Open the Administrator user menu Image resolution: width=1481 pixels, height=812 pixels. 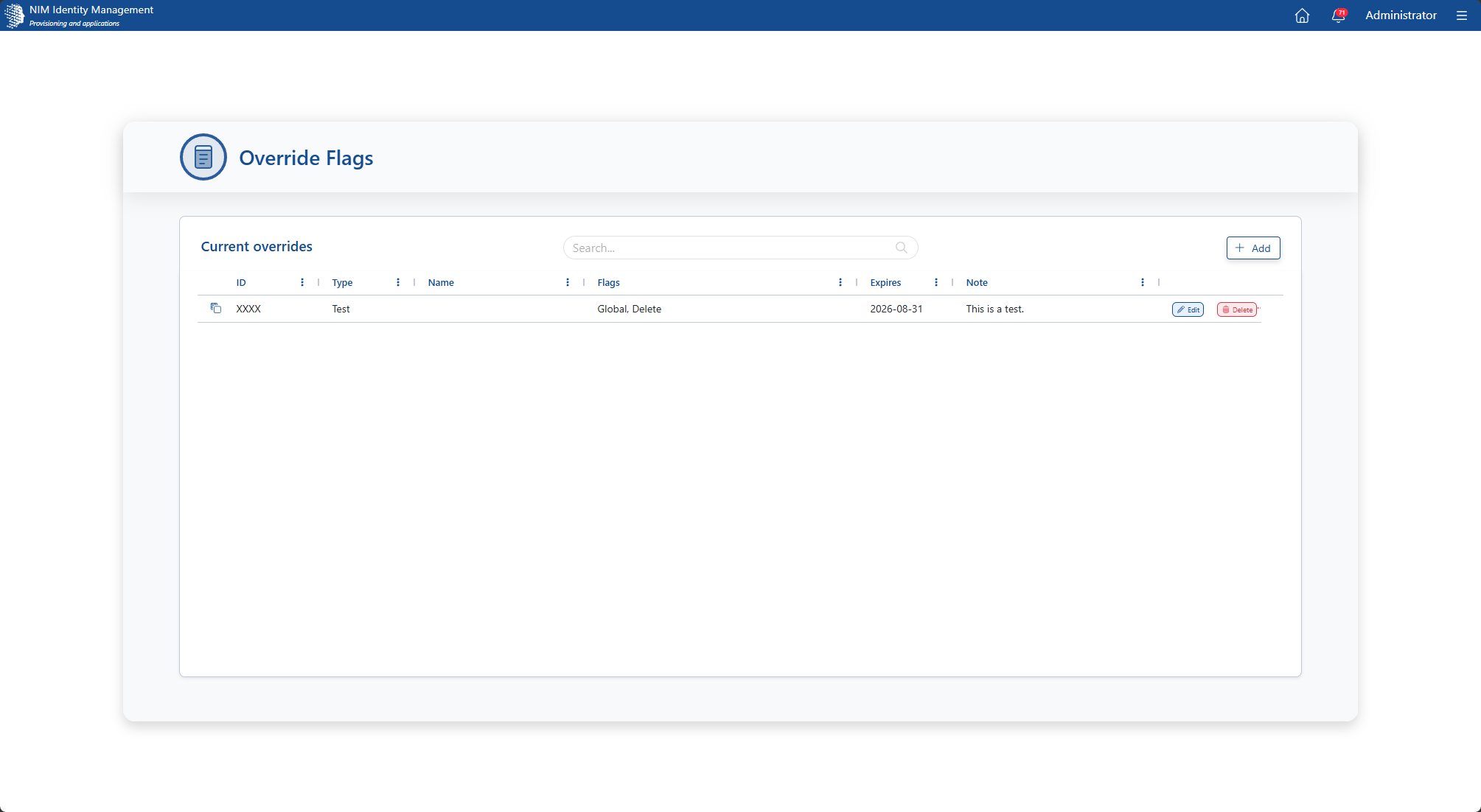point(1401,15)
